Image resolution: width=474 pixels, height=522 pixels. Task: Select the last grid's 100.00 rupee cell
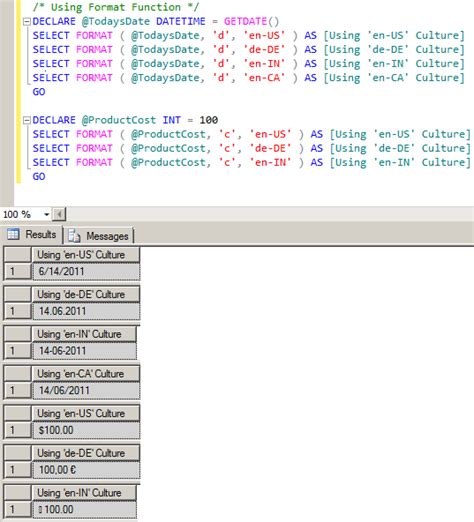84,509
